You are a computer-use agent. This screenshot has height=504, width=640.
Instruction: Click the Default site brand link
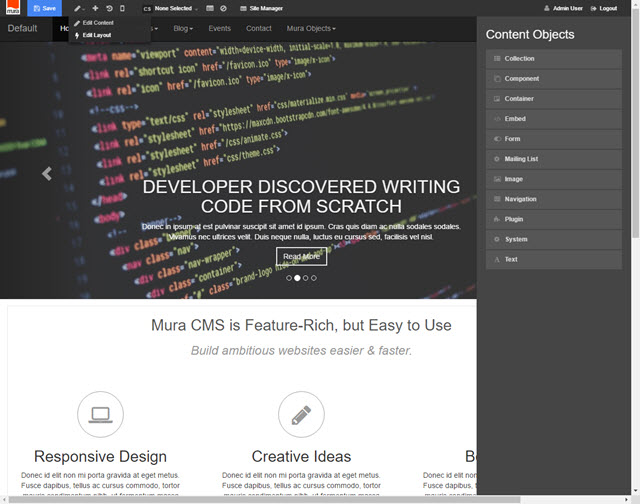22,28
